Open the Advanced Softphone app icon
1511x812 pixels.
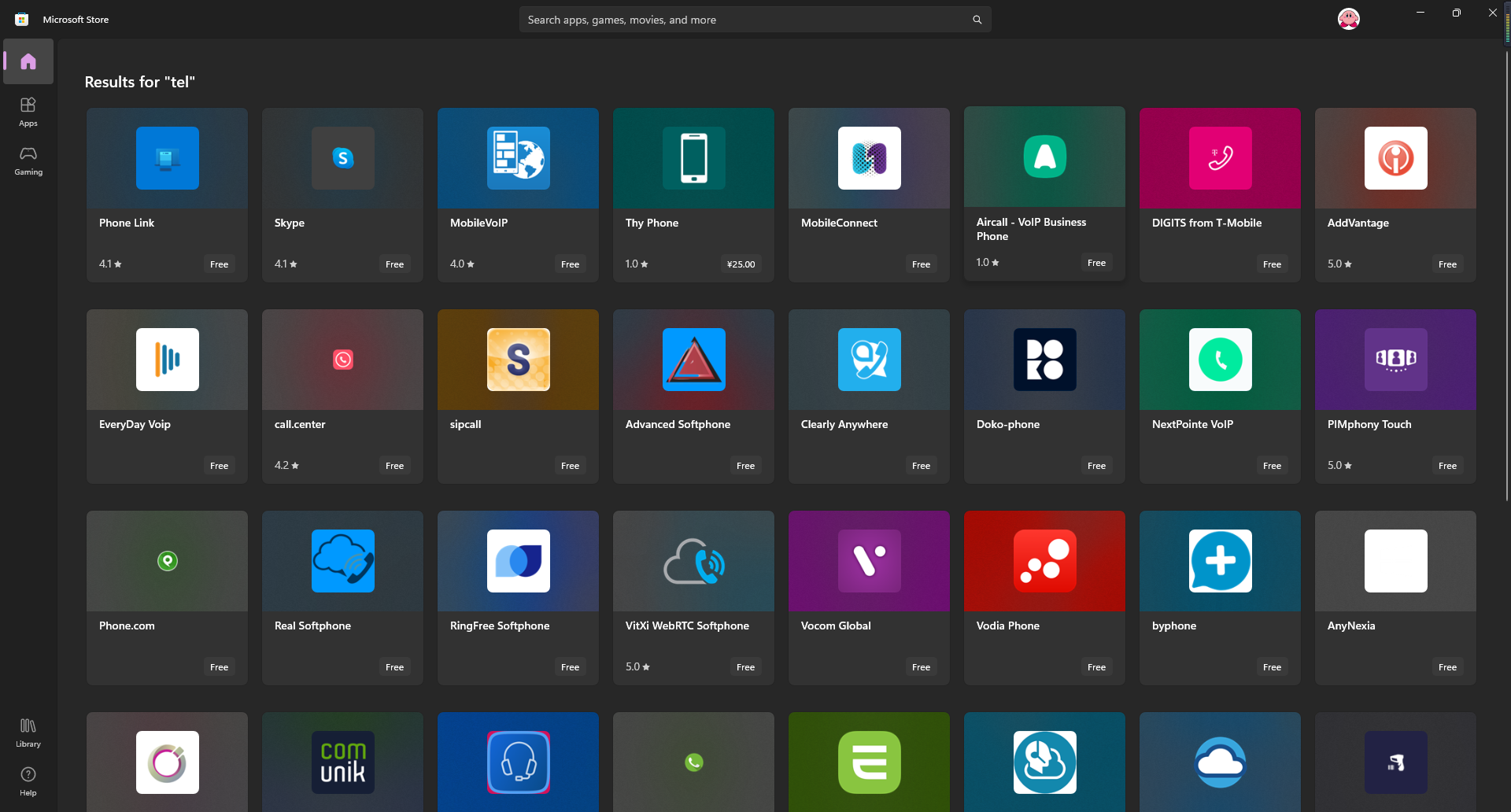coord(694,360)
